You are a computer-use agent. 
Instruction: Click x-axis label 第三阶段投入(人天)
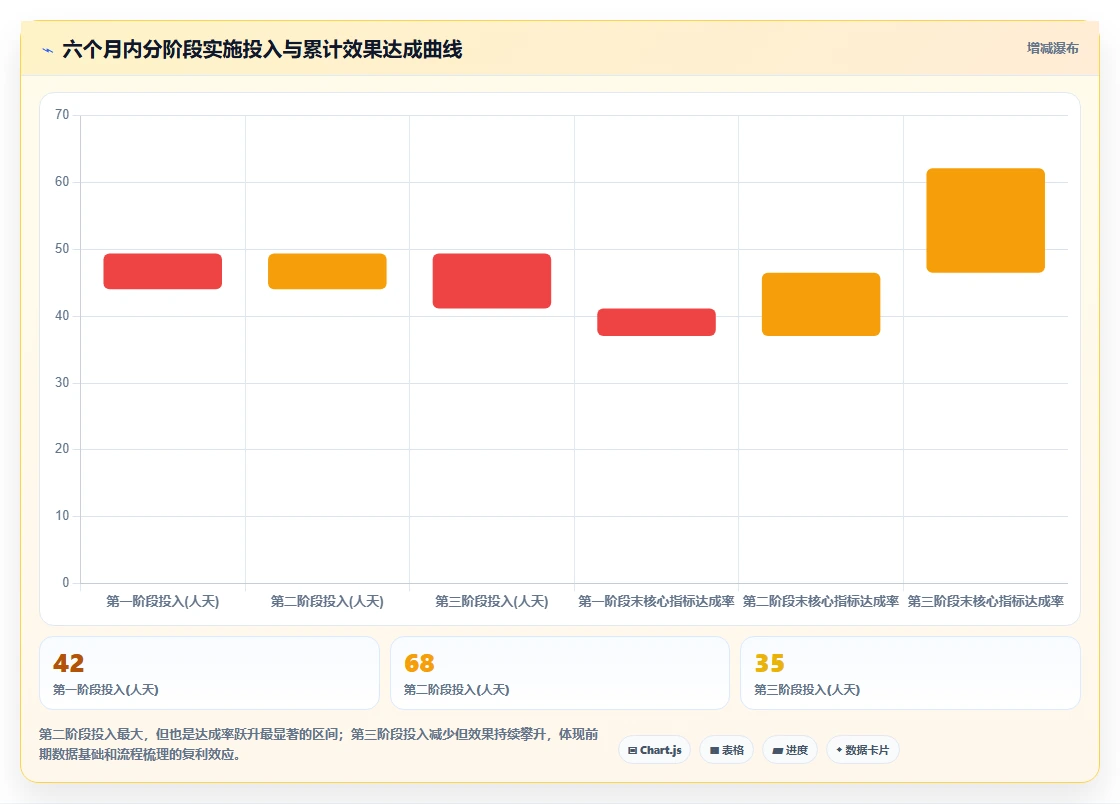pyautogui.click(x=491, y=601)
